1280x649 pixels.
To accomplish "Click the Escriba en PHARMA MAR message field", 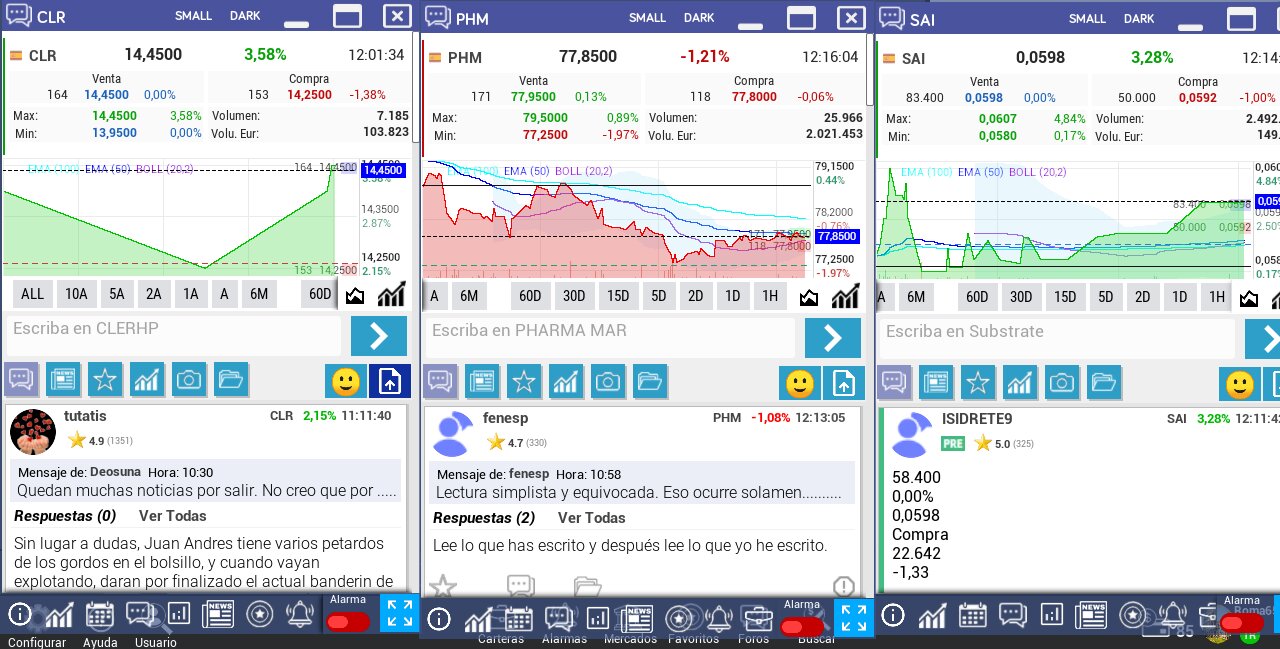I will [x=610, y=338].
